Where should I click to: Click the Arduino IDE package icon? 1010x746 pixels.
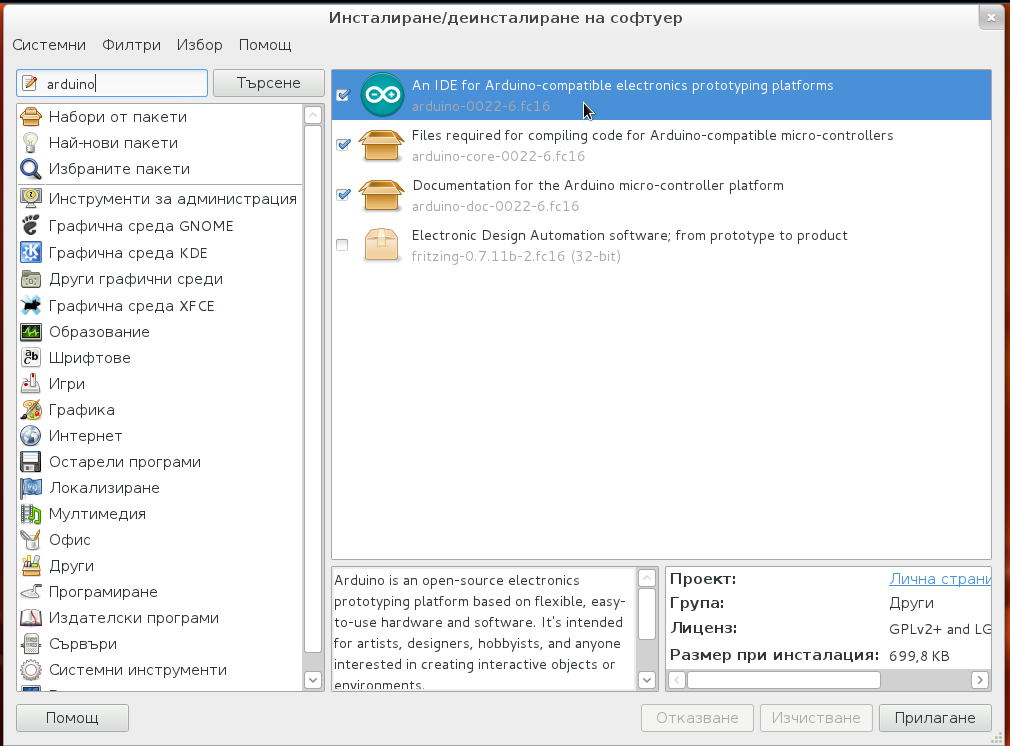pyautogui.click(x=381, y=95)
